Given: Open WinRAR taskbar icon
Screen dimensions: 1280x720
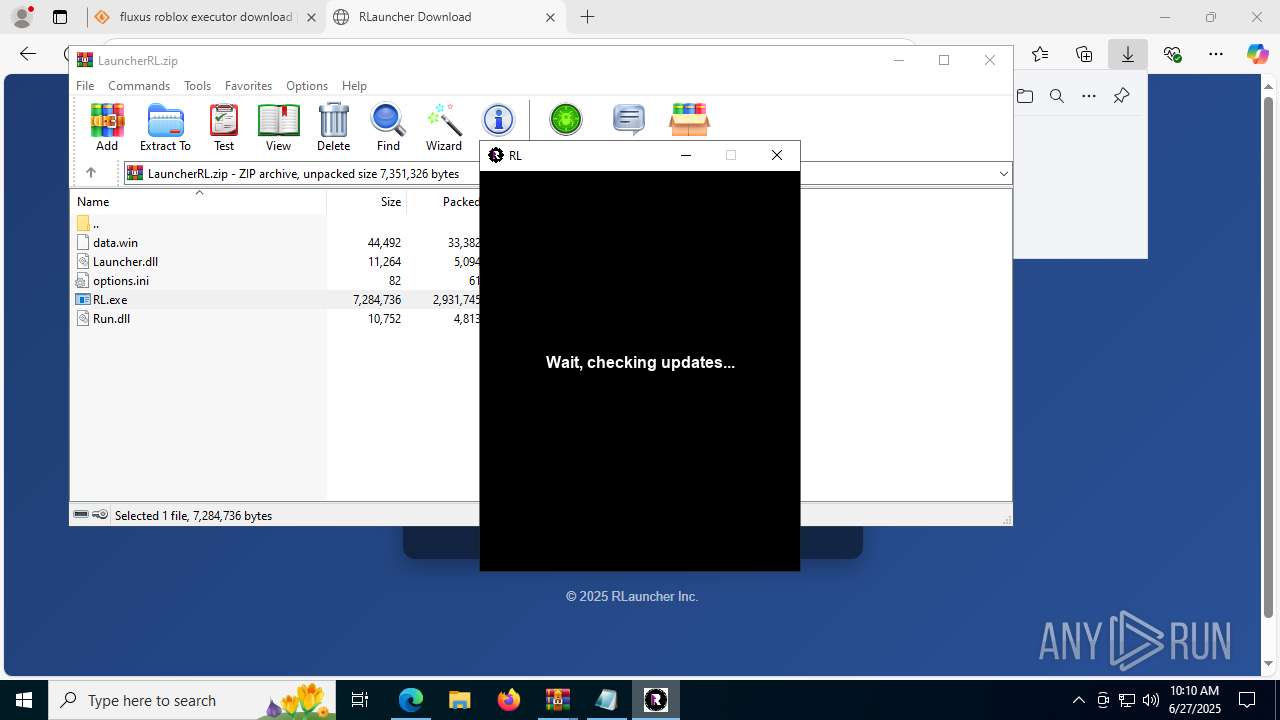Looking at the screenshot, I should point(557,700).
